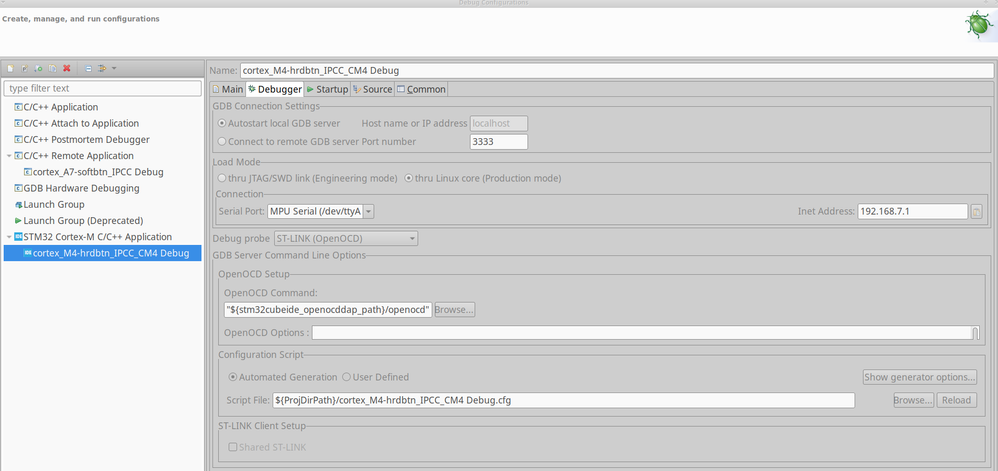The height and width of the screenshot is (471, 998).
Task: Select C/C++ Application in the tree
Action: point(60,107)
